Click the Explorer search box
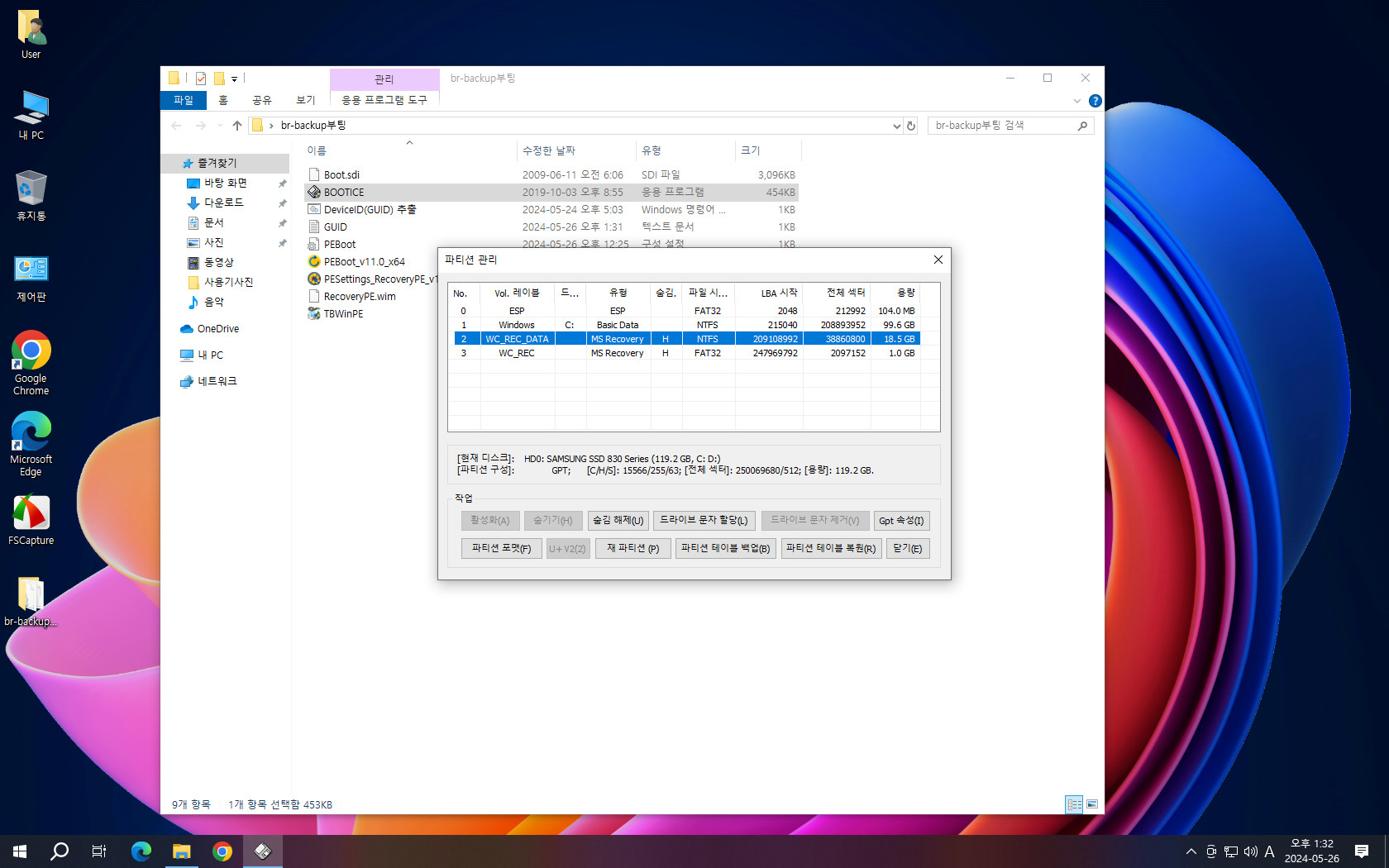1389x868 pixels. pos(1010,126)
